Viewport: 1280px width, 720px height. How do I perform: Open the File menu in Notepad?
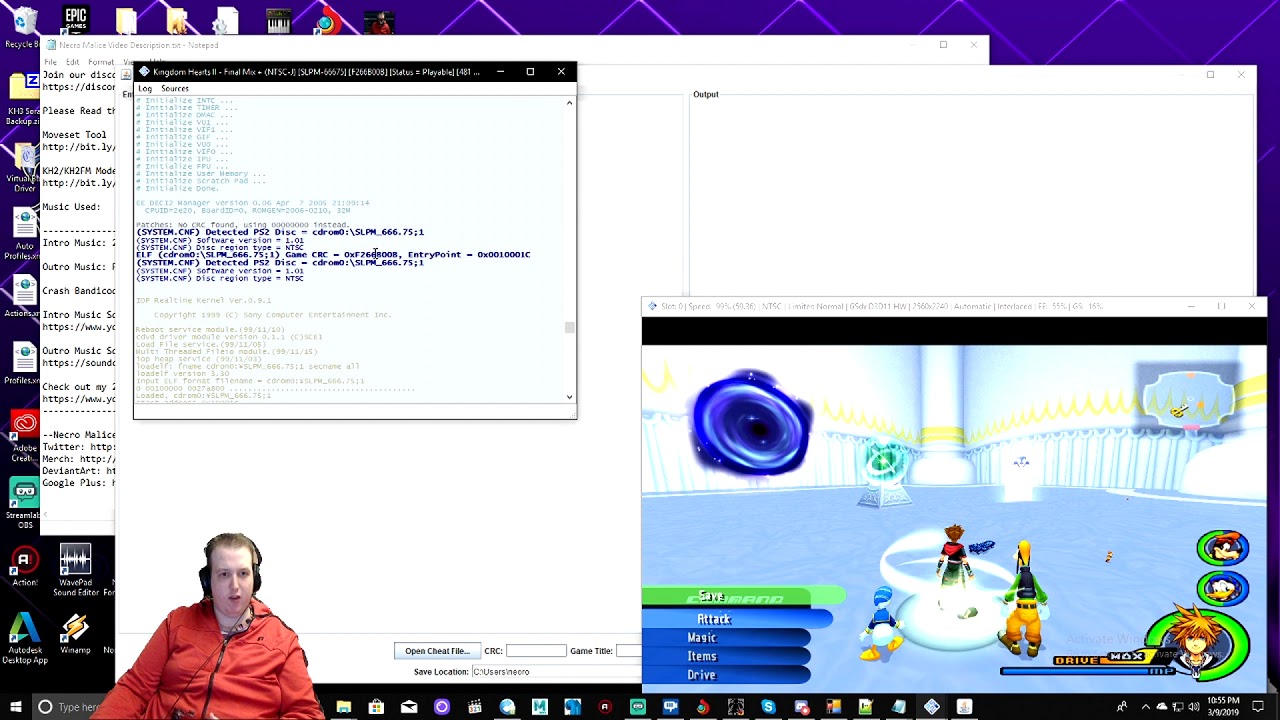tap(50, 62)
